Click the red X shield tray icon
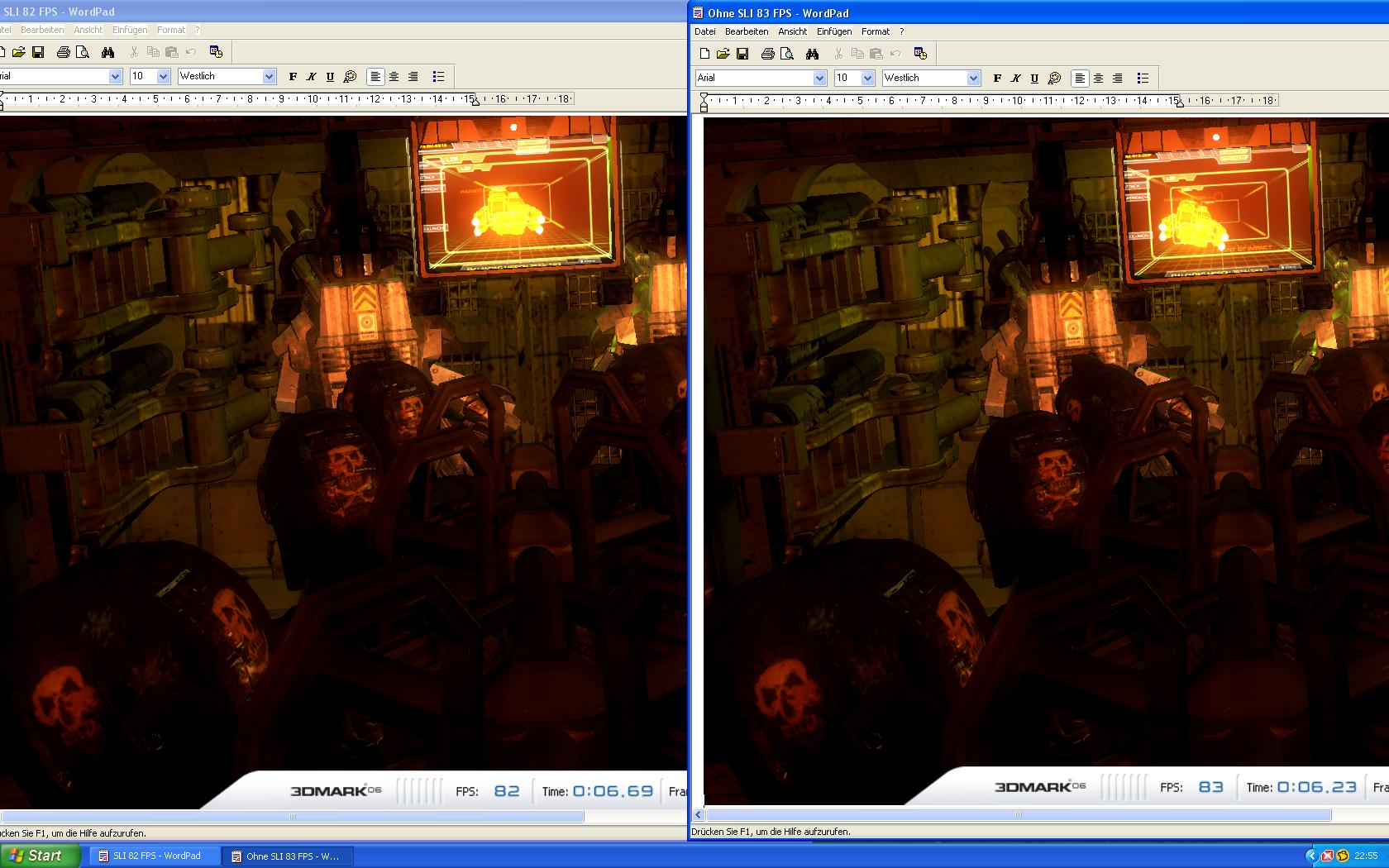The image size is (1389, 868). [x=1327, y=856]
